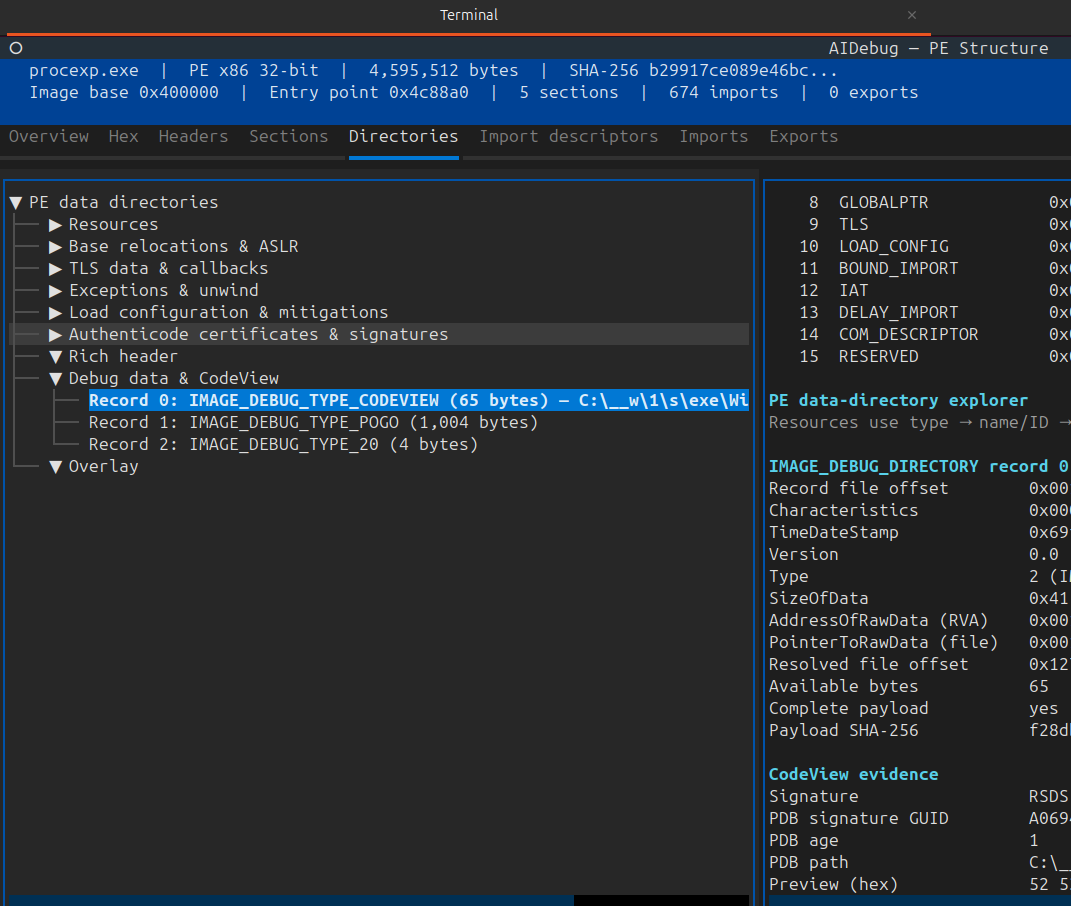The image size is (1071, 906).
Task: Select the LOAD_CONFIG directory row
Action: (x=917, y=247)
